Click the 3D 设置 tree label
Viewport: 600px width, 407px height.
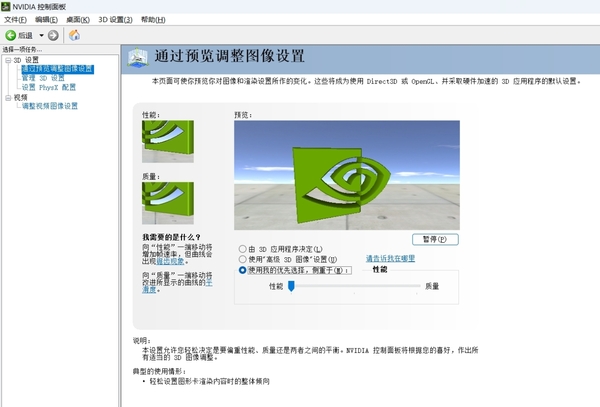[x=26, y=60]
